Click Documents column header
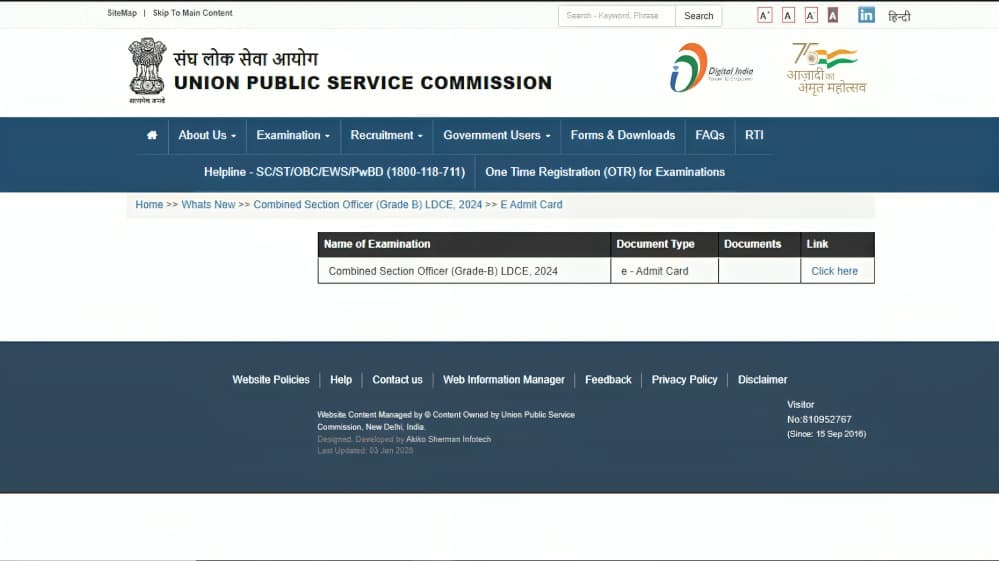 click(759, 244)
